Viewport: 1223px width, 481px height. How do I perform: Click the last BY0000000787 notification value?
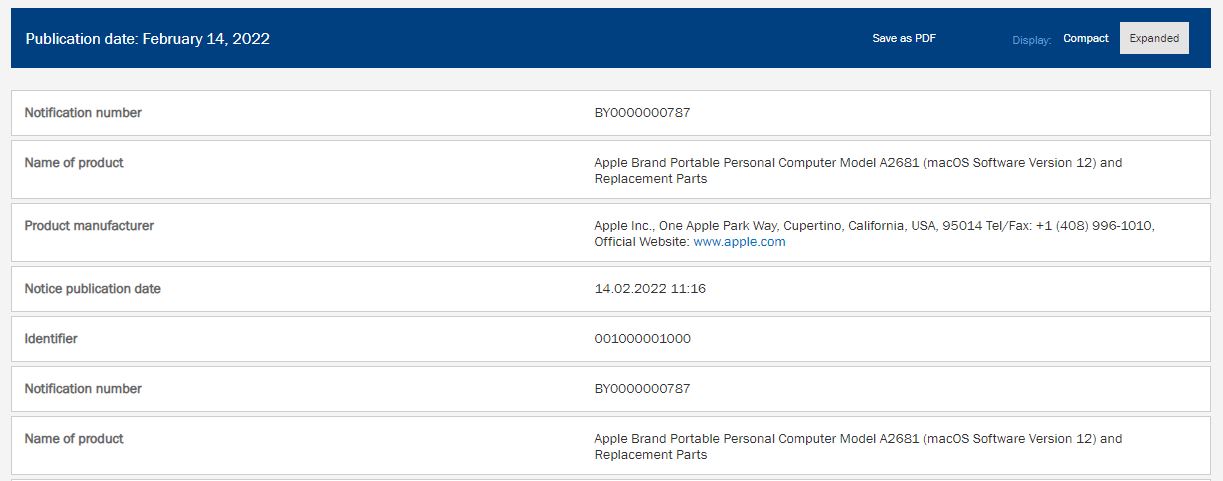click(x=642, y=389)
